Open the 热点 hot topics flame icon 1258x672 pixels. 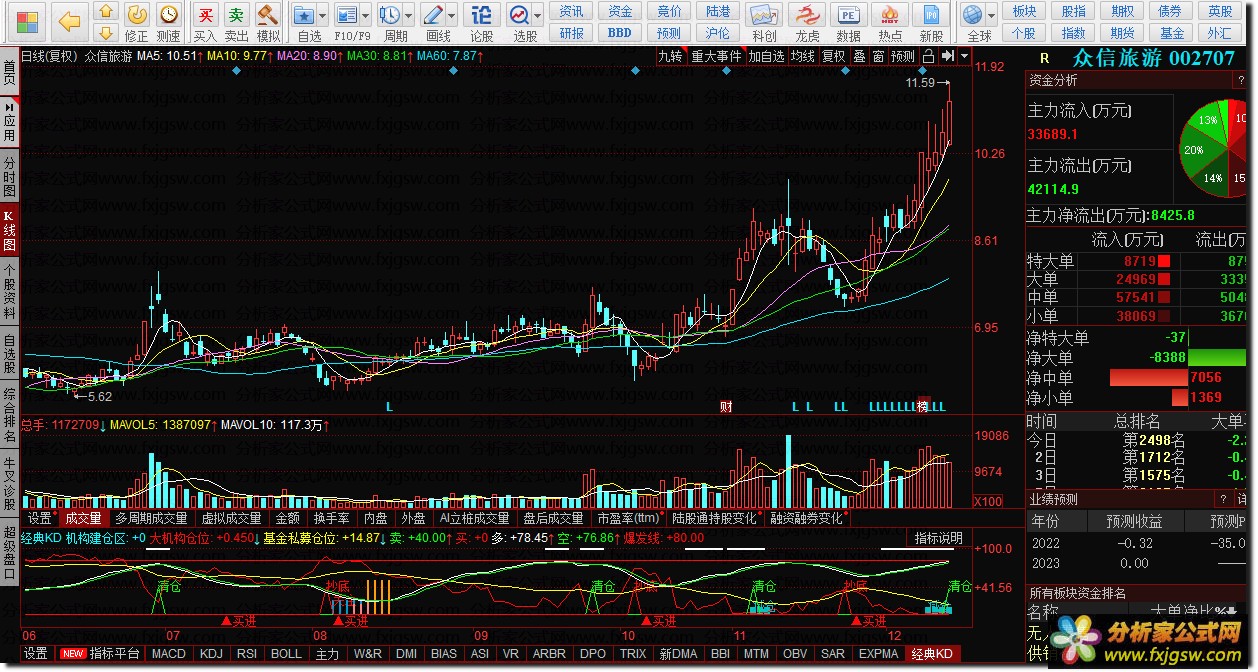click(890, 21)
